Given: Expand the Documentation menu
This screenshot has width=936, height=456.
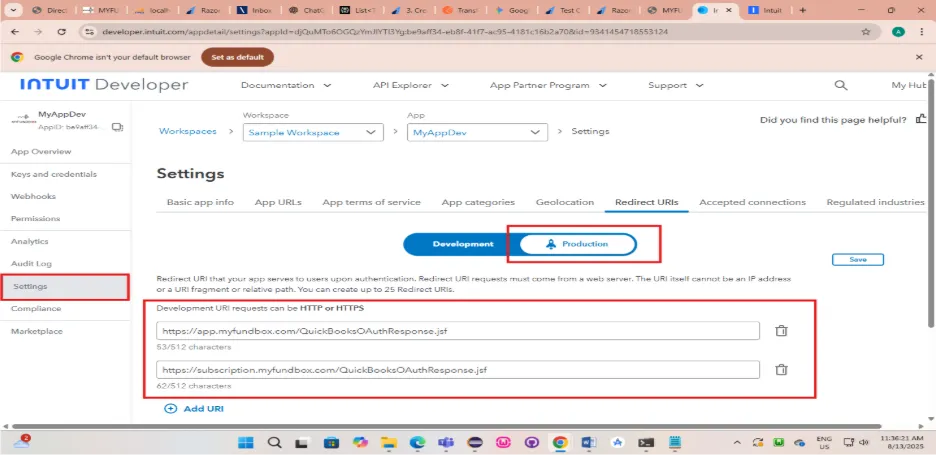Looking at the screenshot, I should point(286,85).
